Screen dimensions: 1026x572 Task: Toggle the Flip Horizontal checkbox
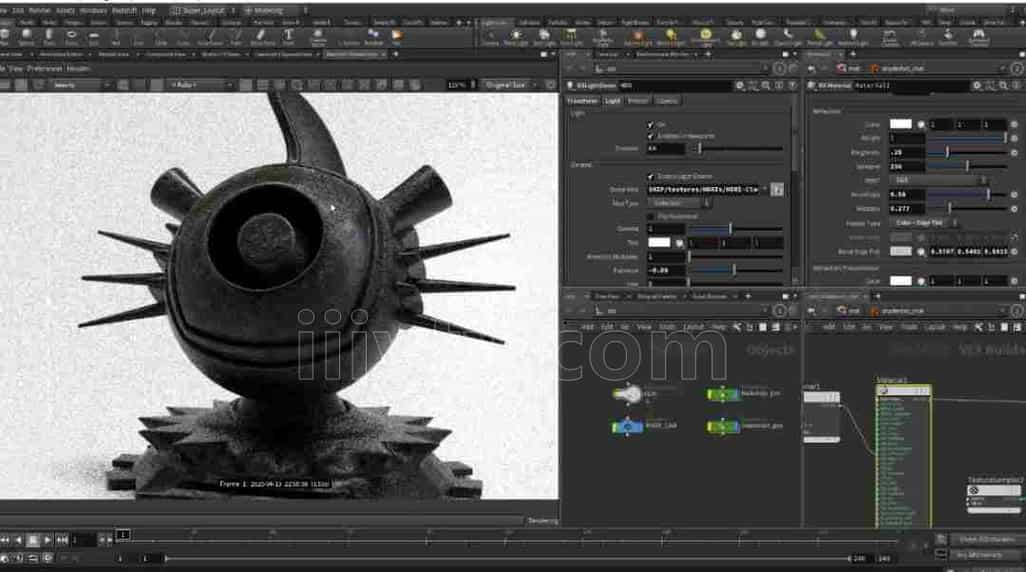(x=650, y=217)
